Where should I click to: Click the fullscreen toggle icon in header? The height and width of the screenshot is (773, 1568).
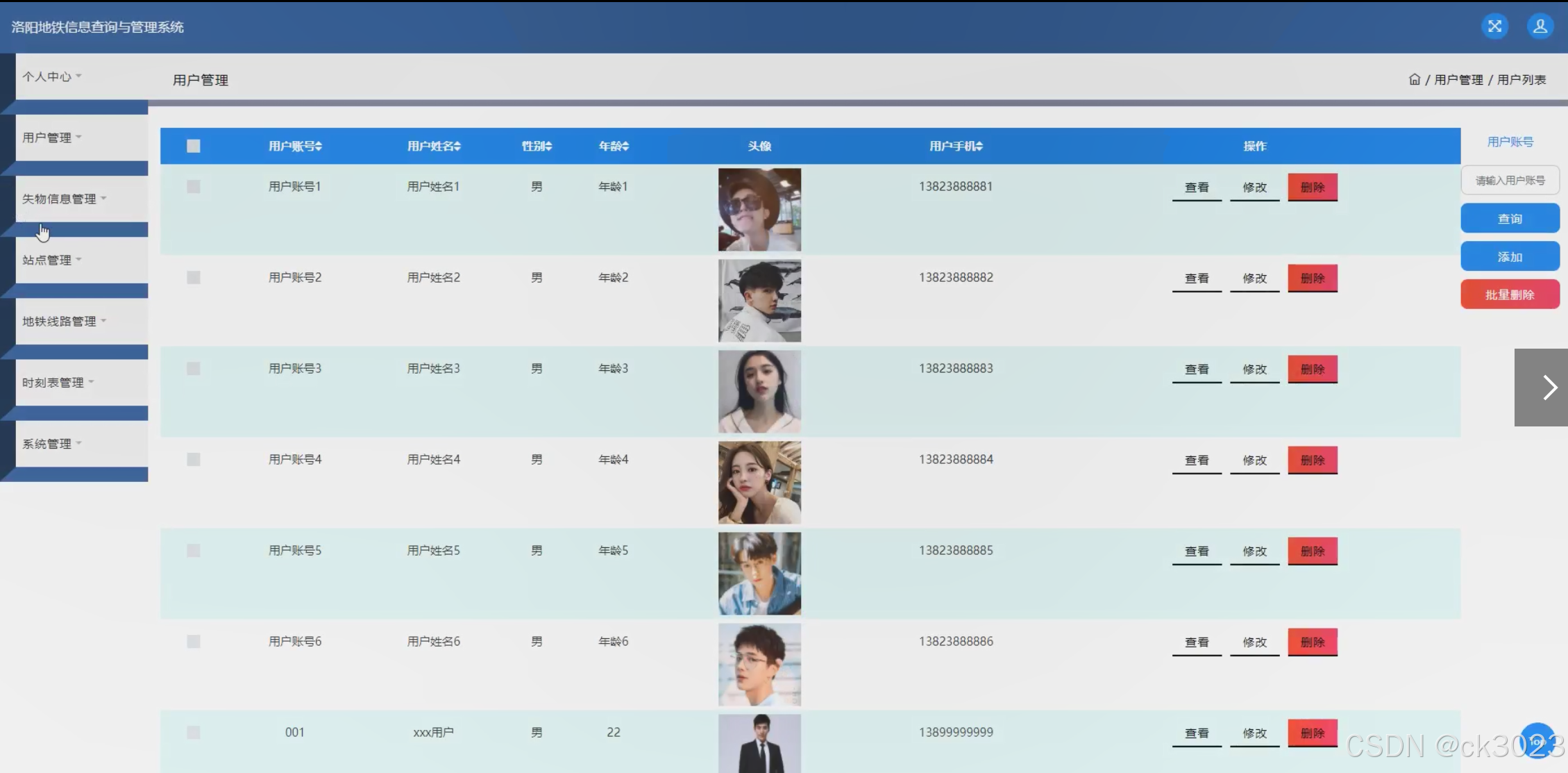1494,26
